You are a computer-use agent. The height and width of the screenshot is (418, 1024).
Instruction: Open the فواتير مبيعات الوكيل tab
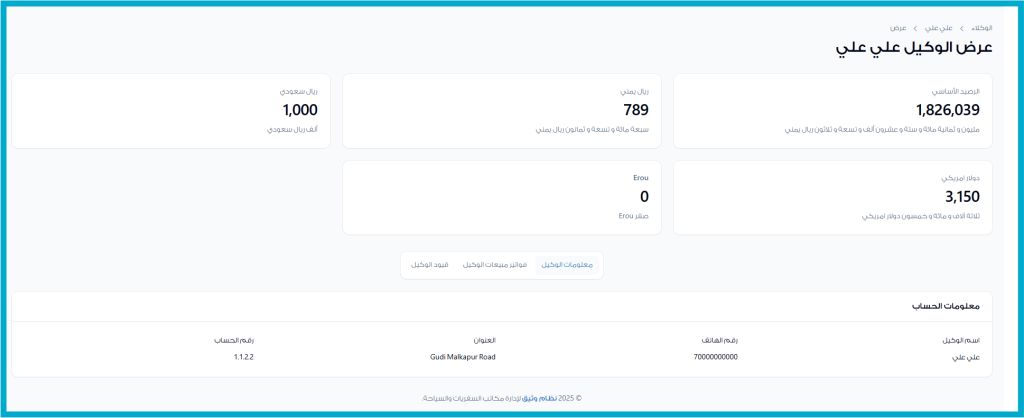point(494,265)
